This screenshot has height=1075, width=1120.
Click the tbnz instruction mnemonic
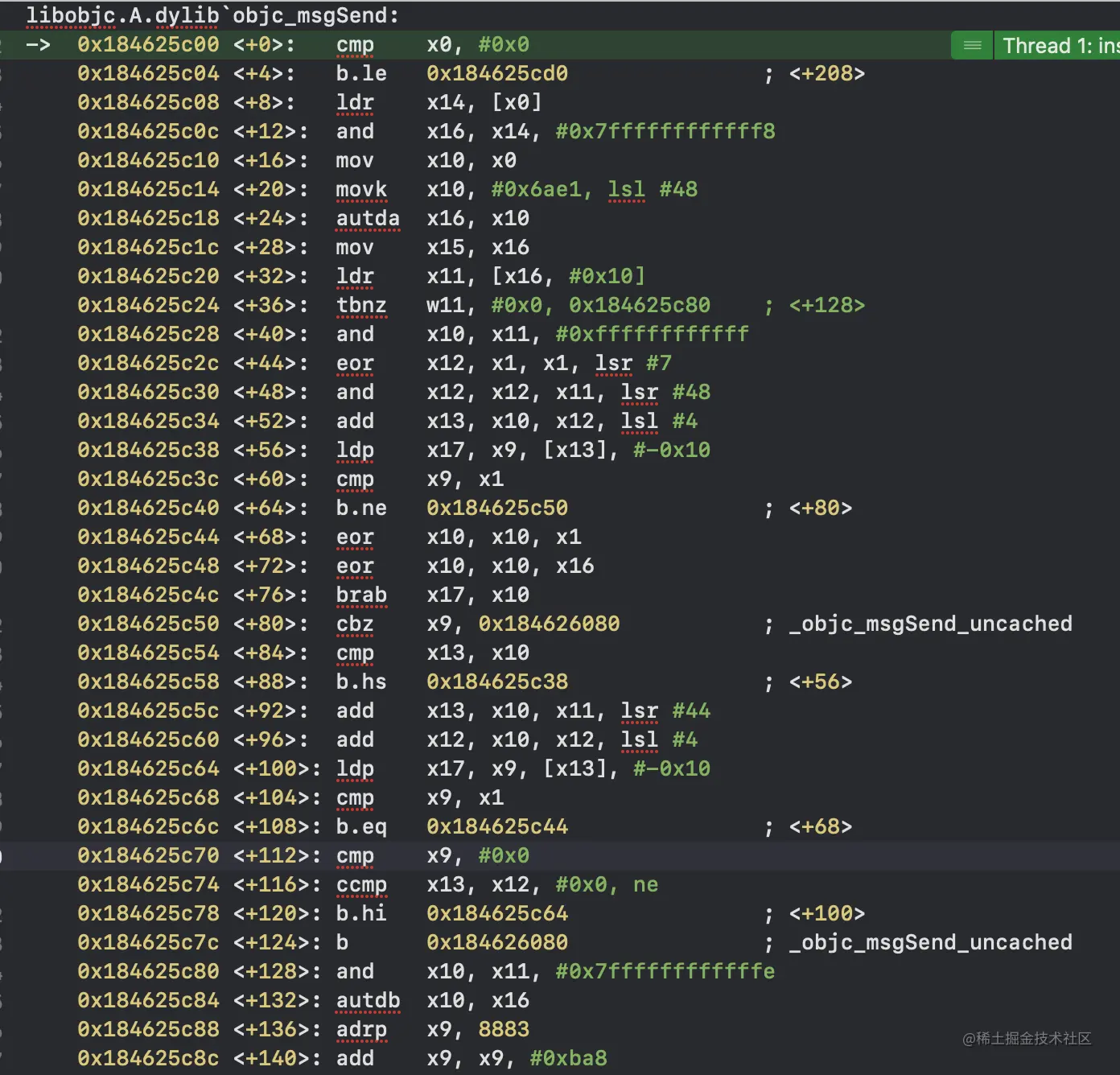tap(361, 306)
